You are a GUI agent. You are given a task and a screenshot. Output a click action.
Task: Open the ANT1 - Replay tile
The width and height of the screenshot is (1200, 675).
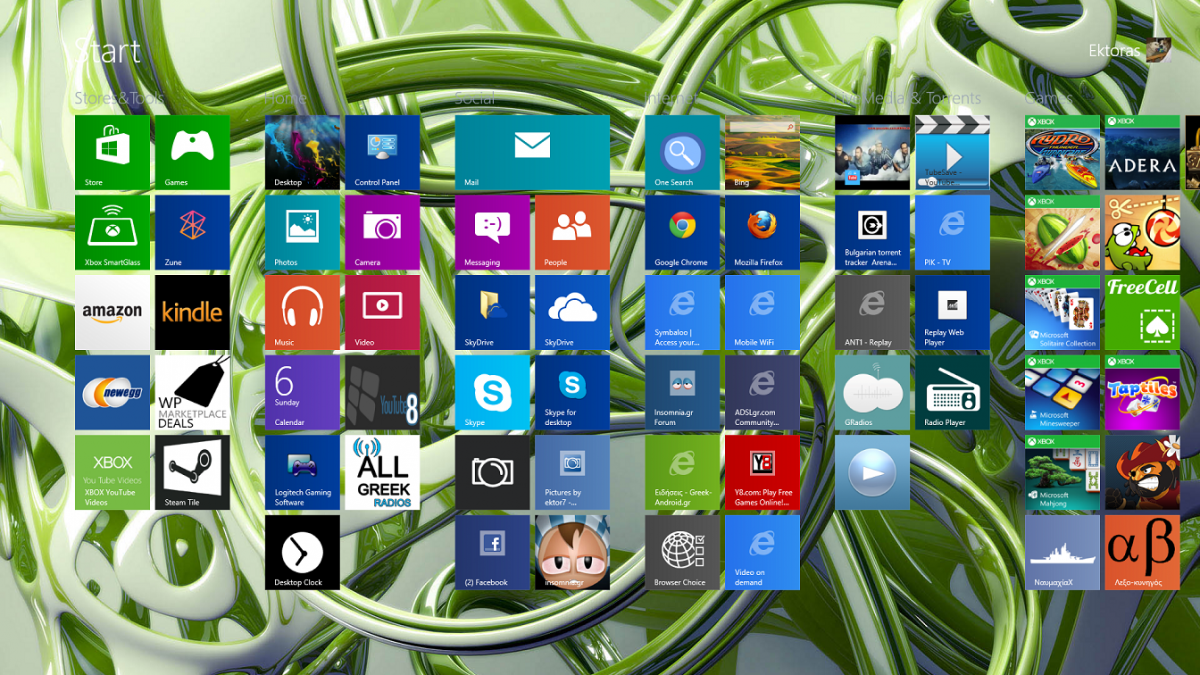(872, 312)
